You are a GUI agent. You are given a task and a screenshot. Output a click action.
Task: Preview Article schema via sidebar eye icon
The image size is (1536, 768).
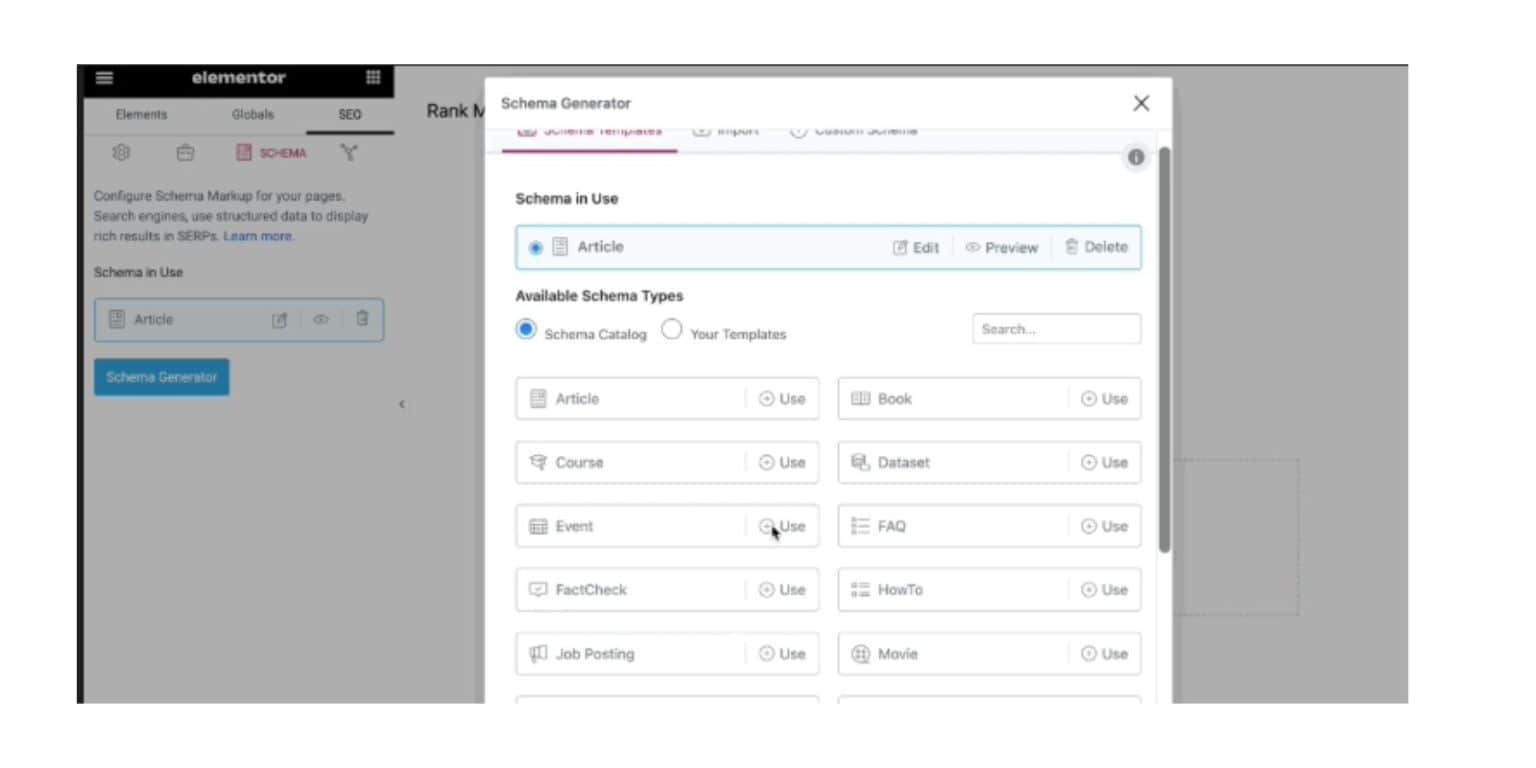321,320
